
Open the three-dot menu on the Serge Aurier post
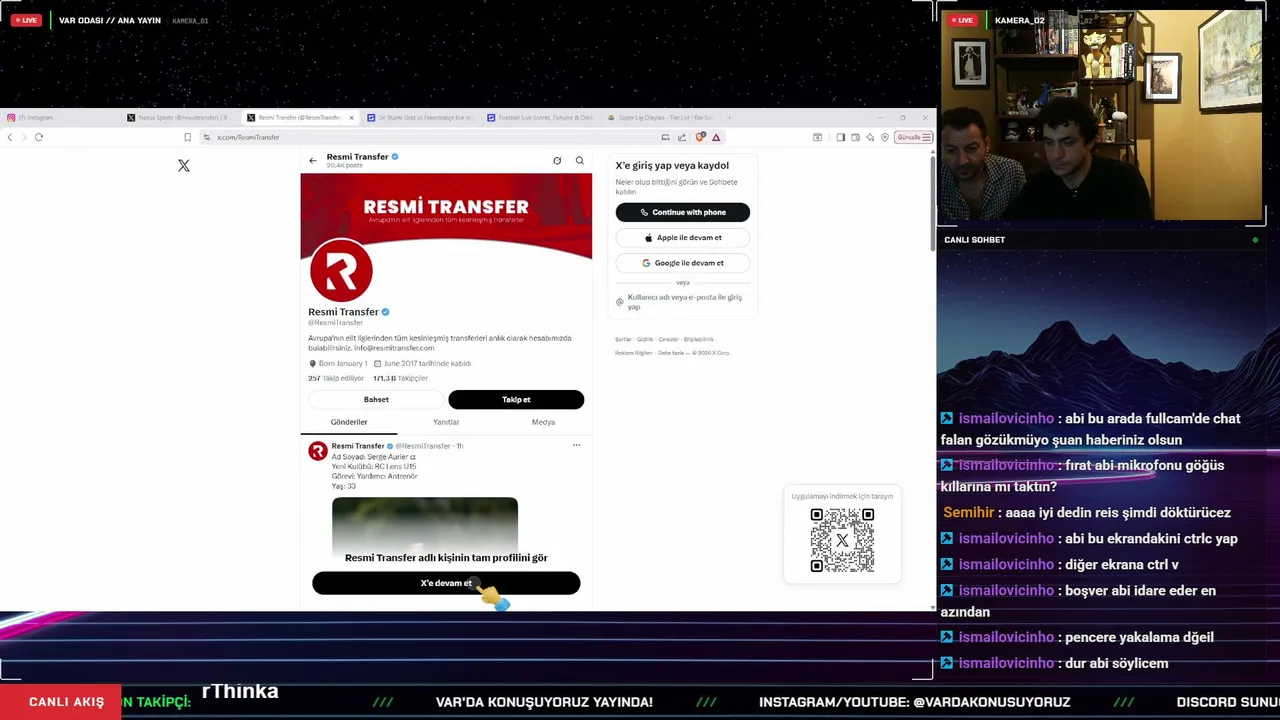[x=576, y=445]
